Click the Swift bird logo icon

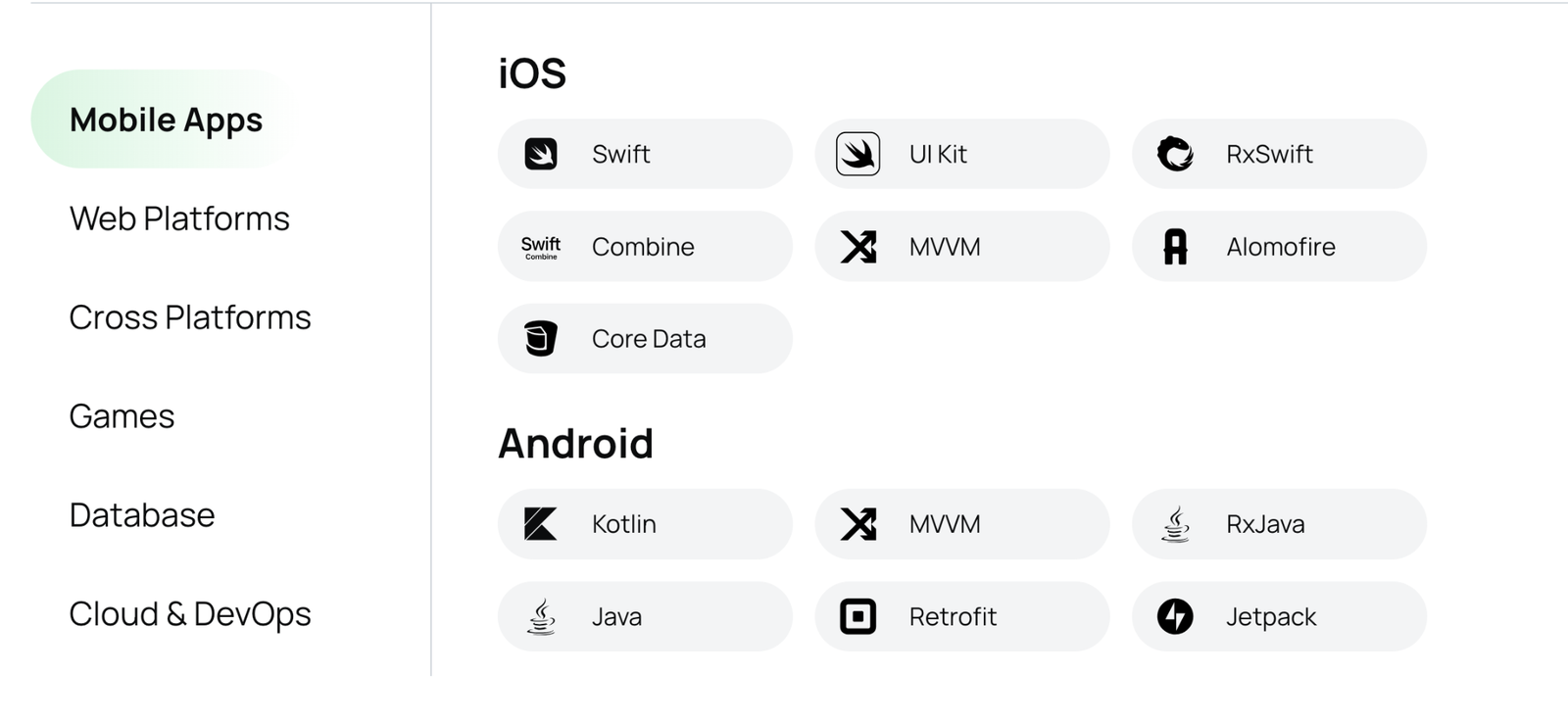(x=541, y=154)
